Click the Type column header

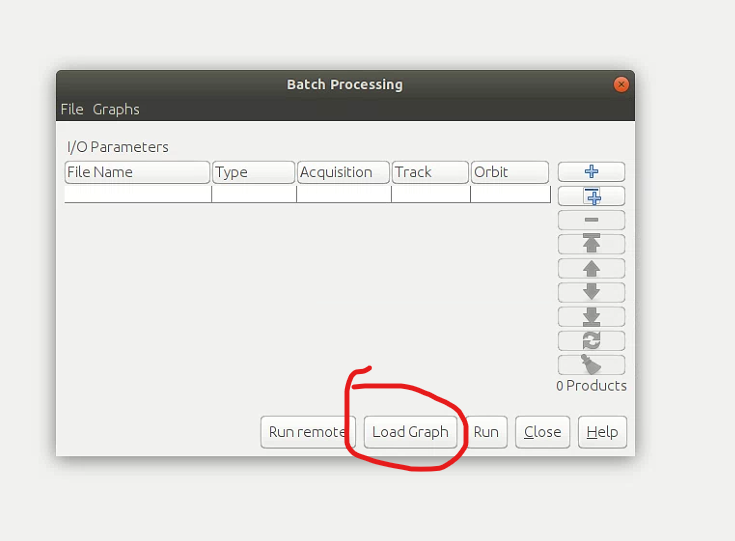pyautogui.click(x=254, y=172)
